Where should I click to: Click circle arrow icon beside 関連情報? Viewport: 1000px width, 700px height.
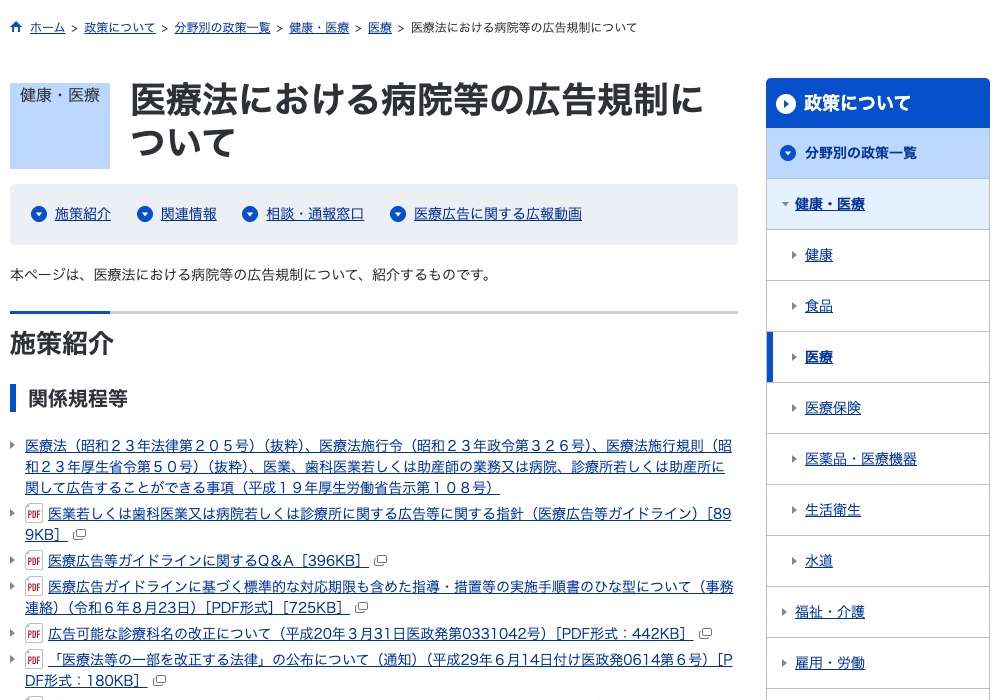pyautogui.click(x=145, y=214)
